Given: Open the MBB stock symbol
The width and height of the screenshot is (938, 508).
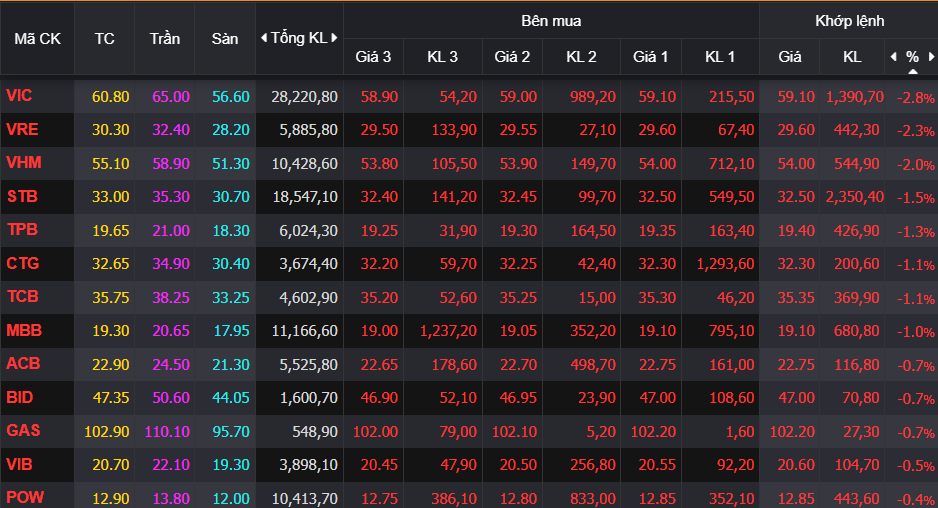Looking at the screenshot, I should click(23, 330).
